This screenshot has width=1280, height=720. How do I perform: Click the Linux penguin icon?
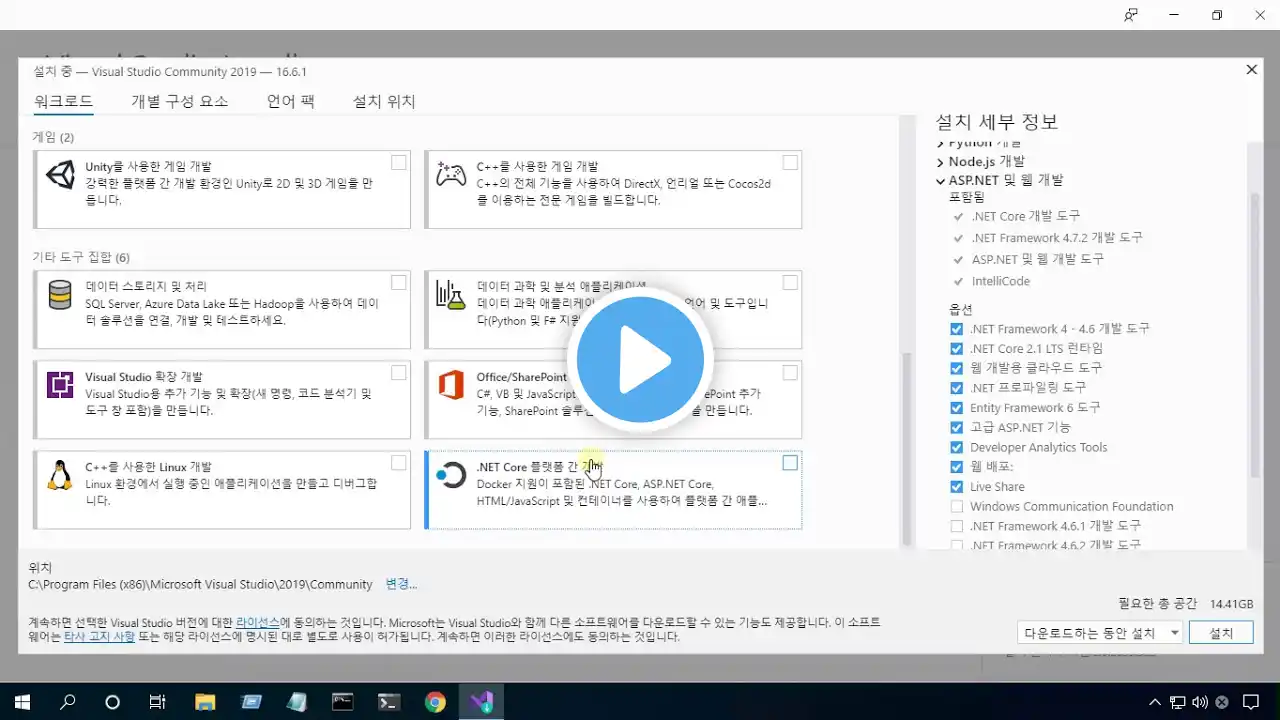(x=60, y=475)
